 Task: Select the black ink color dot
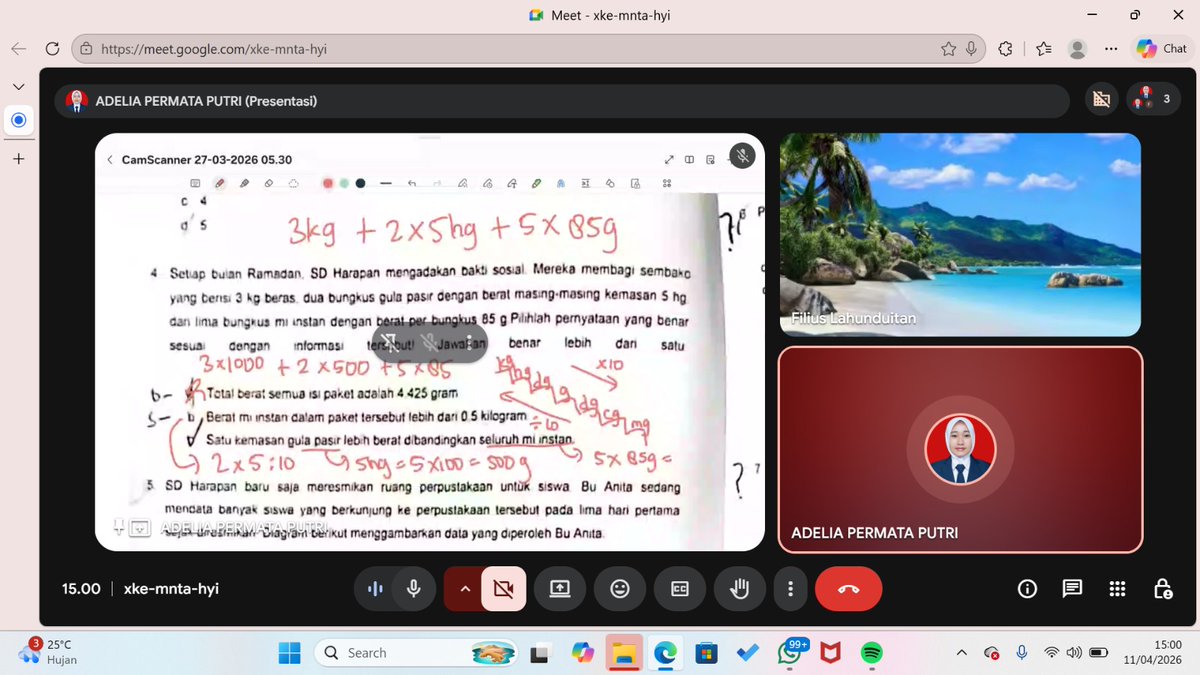click(x=359, y=183)
